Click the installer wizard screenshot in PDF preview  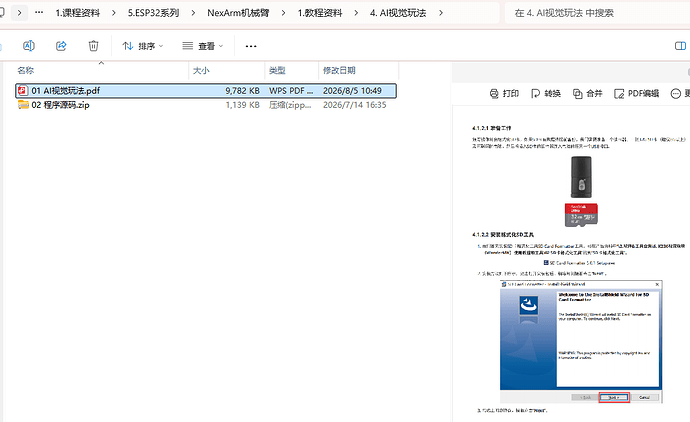tap(581, 341)
